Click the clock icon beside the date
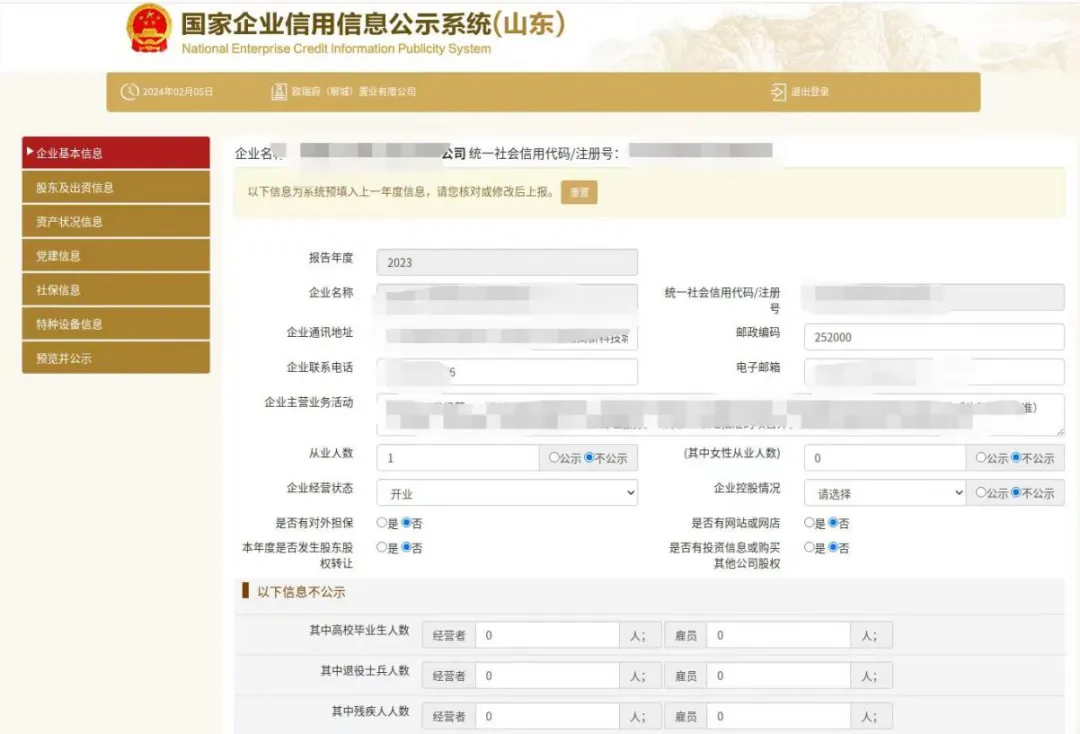 point(129,92)
